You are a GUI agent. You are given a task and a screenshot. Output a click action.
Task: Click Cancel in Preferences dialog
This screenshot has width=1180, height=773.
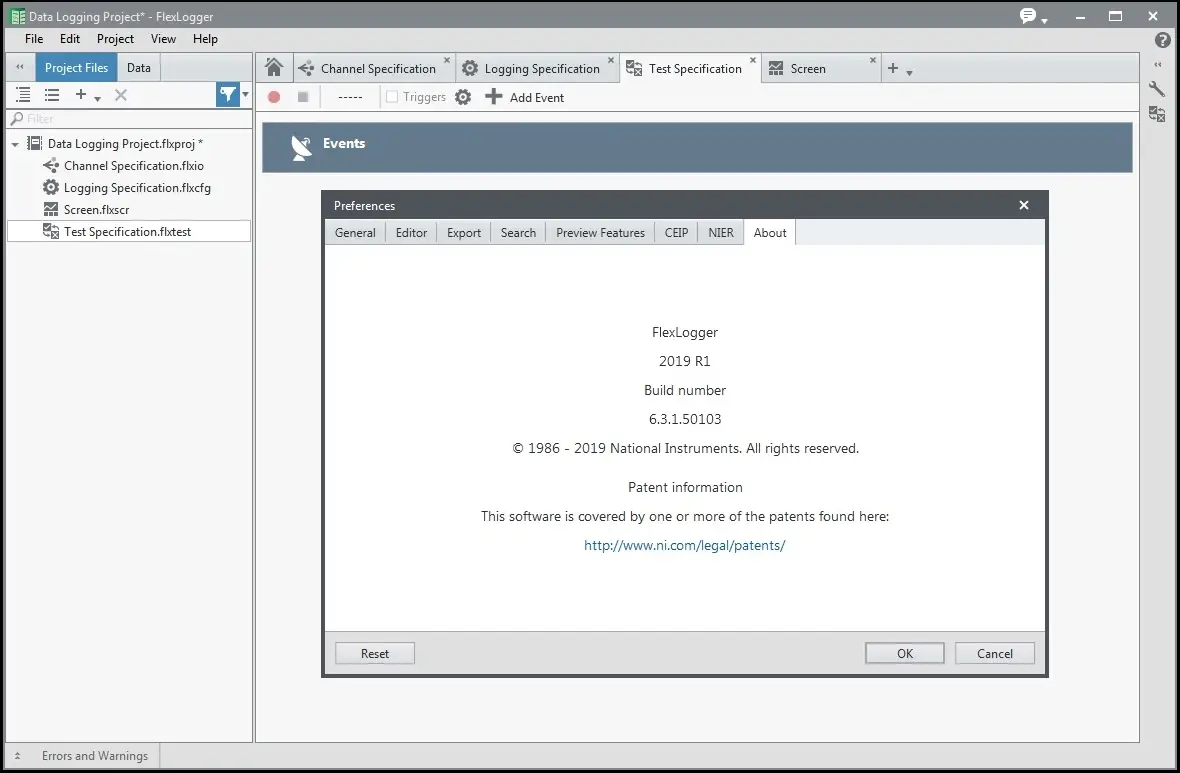point(995,653)
